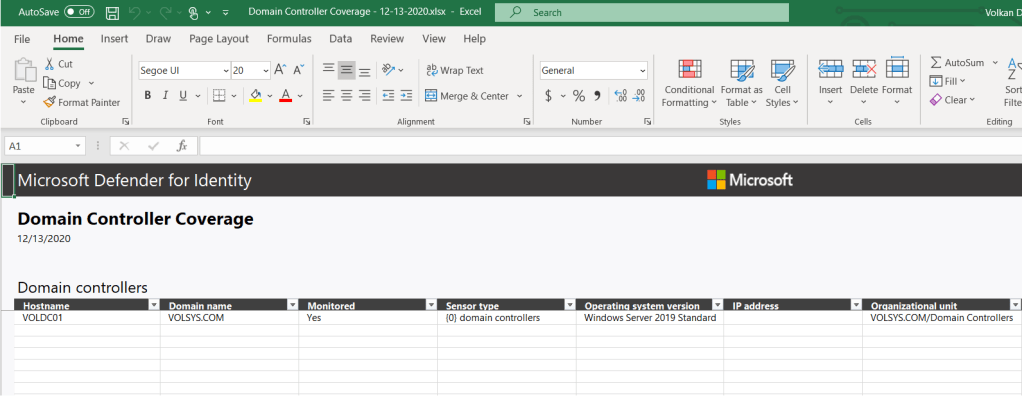Click the Increase Font Size icon
Image resolution: width=1022 pixels, height=400 pixels.
pyautogui.click(x=281, y=70)
